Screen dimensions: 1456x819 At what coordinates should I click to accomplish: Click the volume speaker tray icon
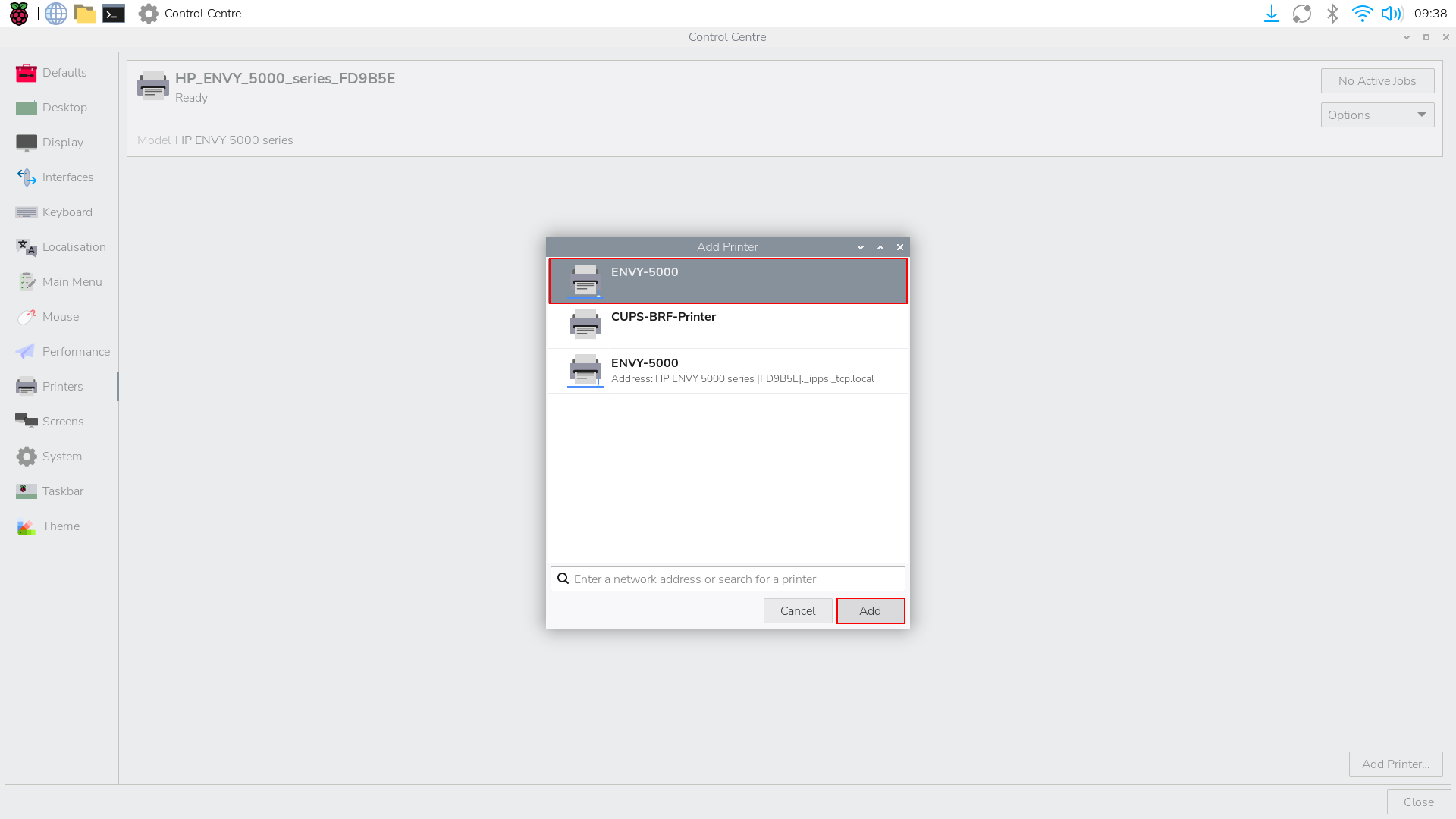(1392, 14)
